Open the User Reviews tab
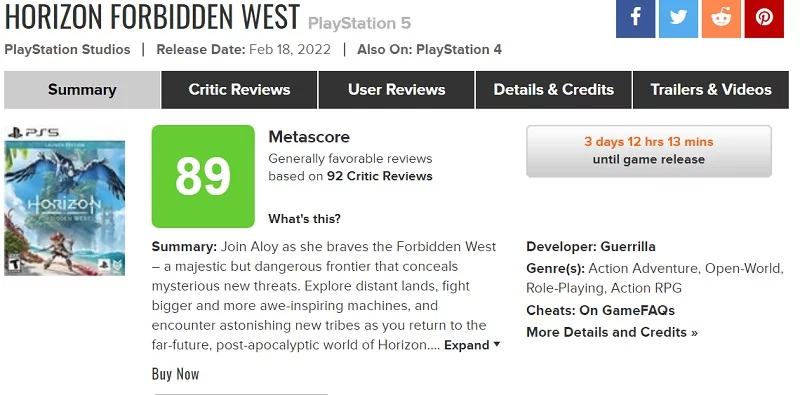The image size is (800, 395). [x=396, y=90]
